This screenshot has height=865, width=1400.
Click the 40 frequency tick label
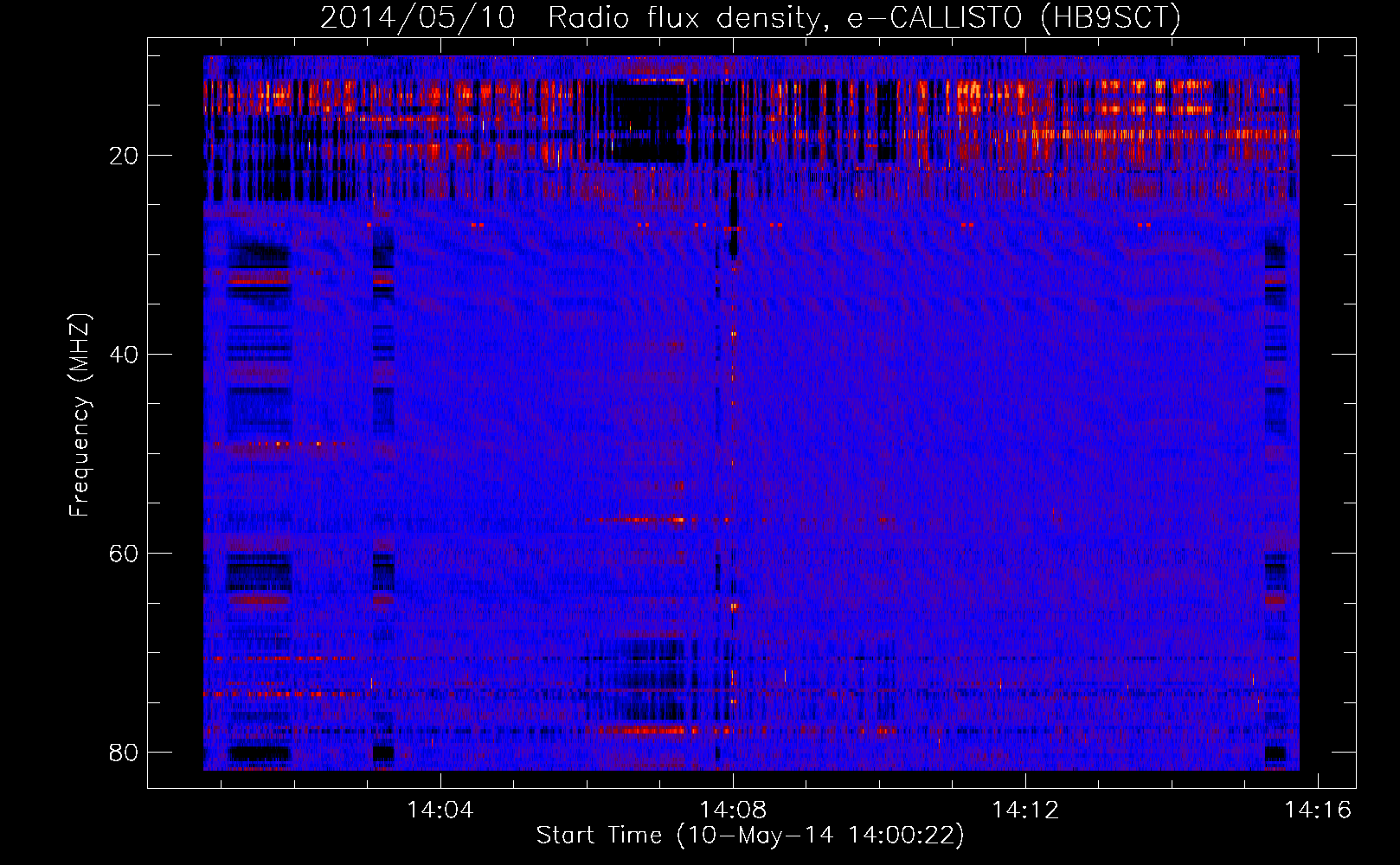(124, 355)
